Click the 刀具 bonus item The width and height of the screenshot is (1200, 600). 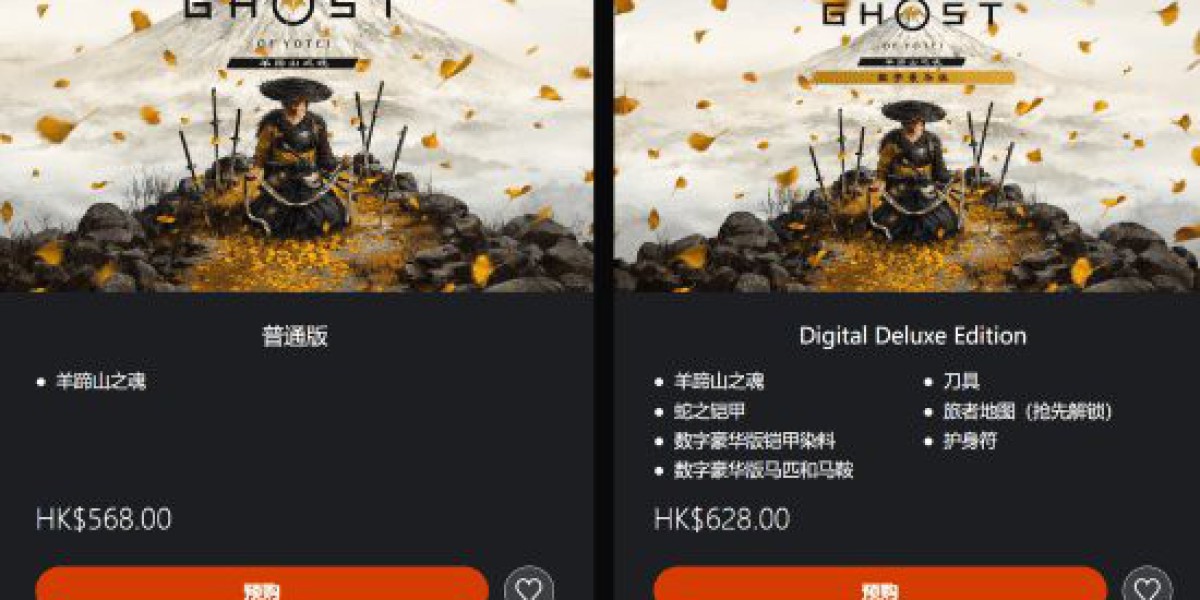tap(962, 381)
